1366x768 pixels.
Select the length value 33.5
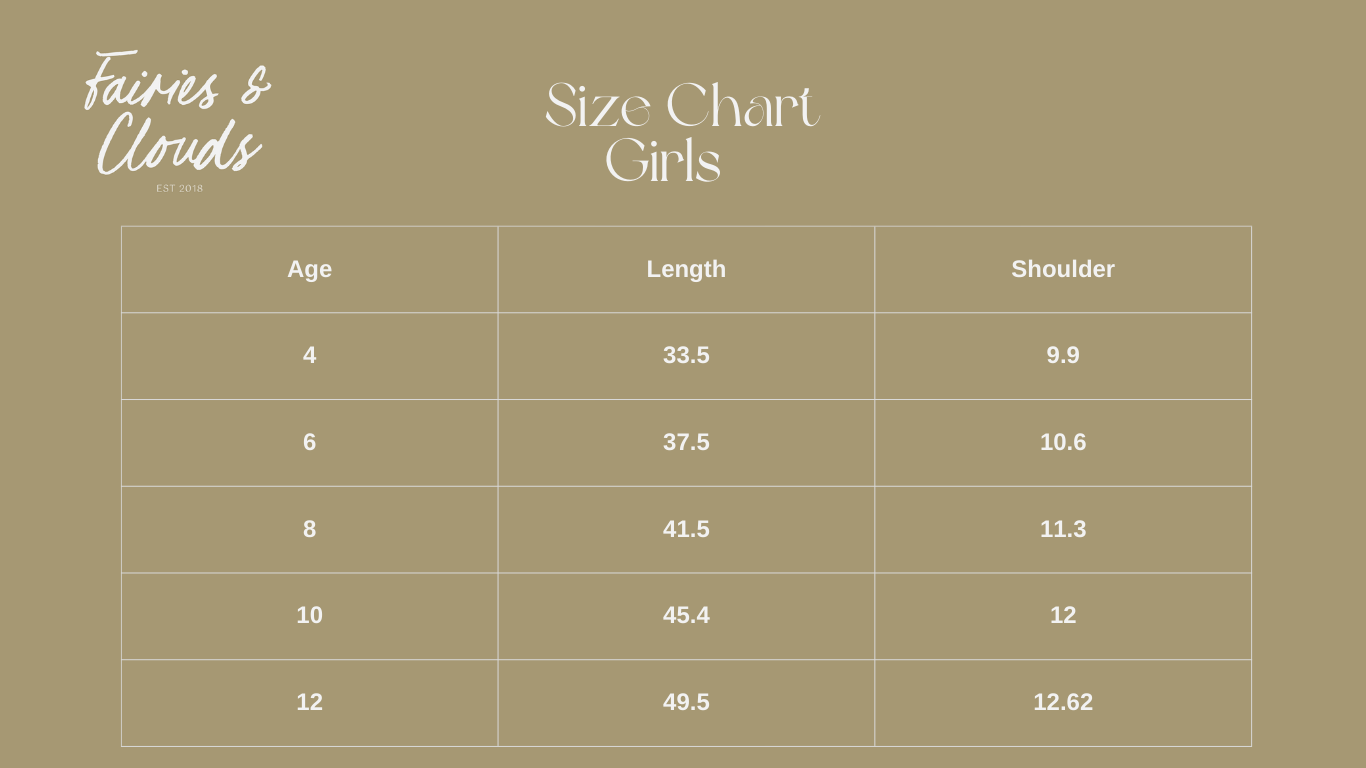(x=686, y=355)
